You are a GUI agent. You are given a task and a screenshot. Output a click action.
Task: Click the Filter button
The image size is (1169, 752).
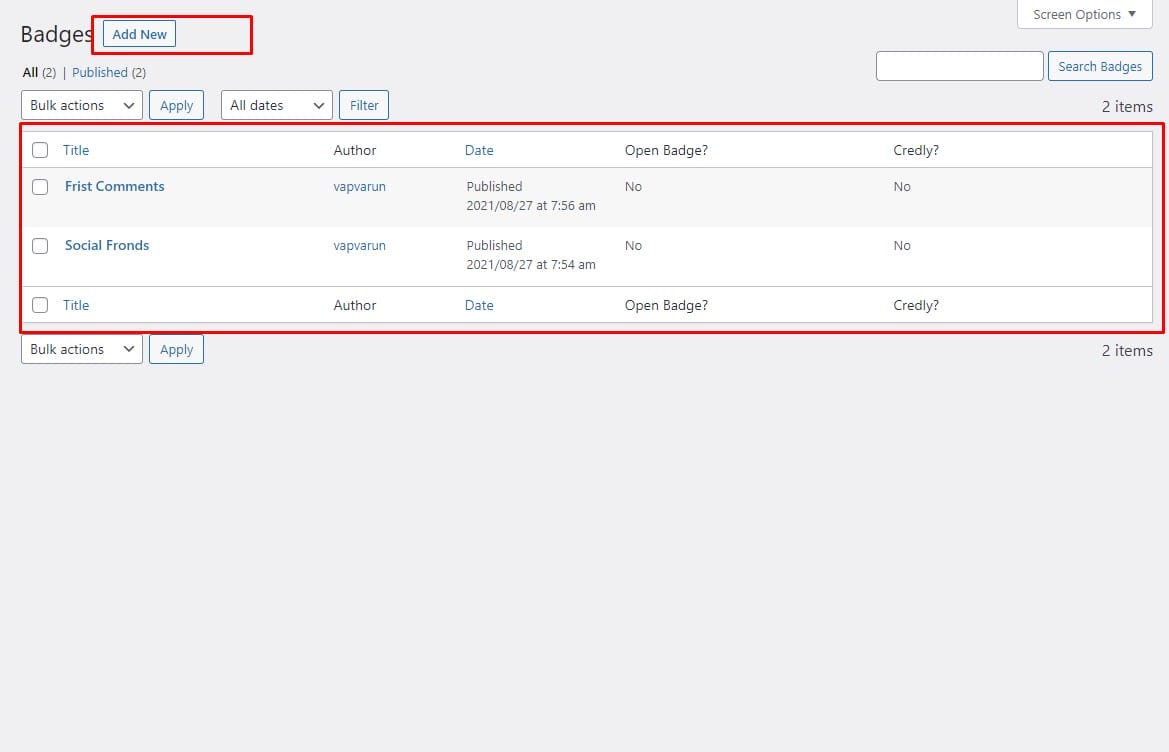[364, 105]
